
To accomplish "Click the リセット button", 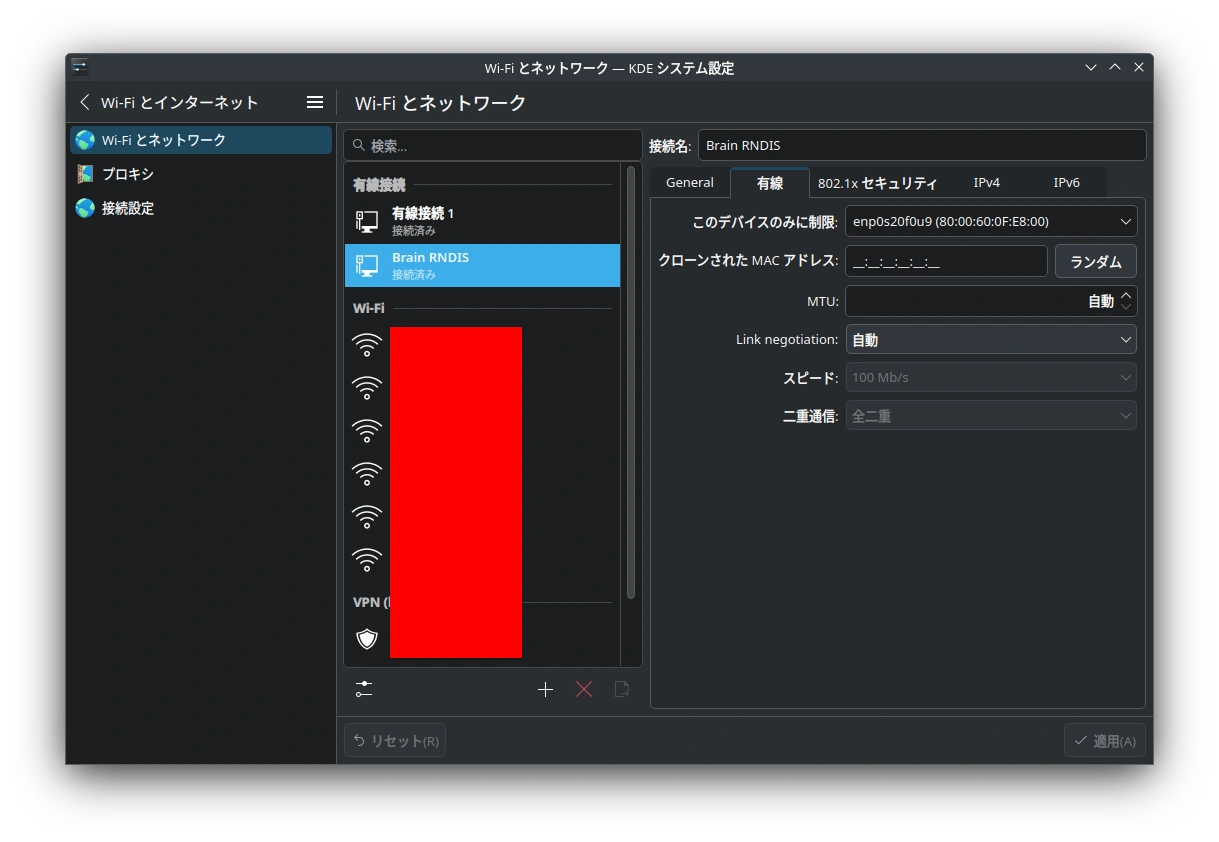I will [x=395, y=741].
